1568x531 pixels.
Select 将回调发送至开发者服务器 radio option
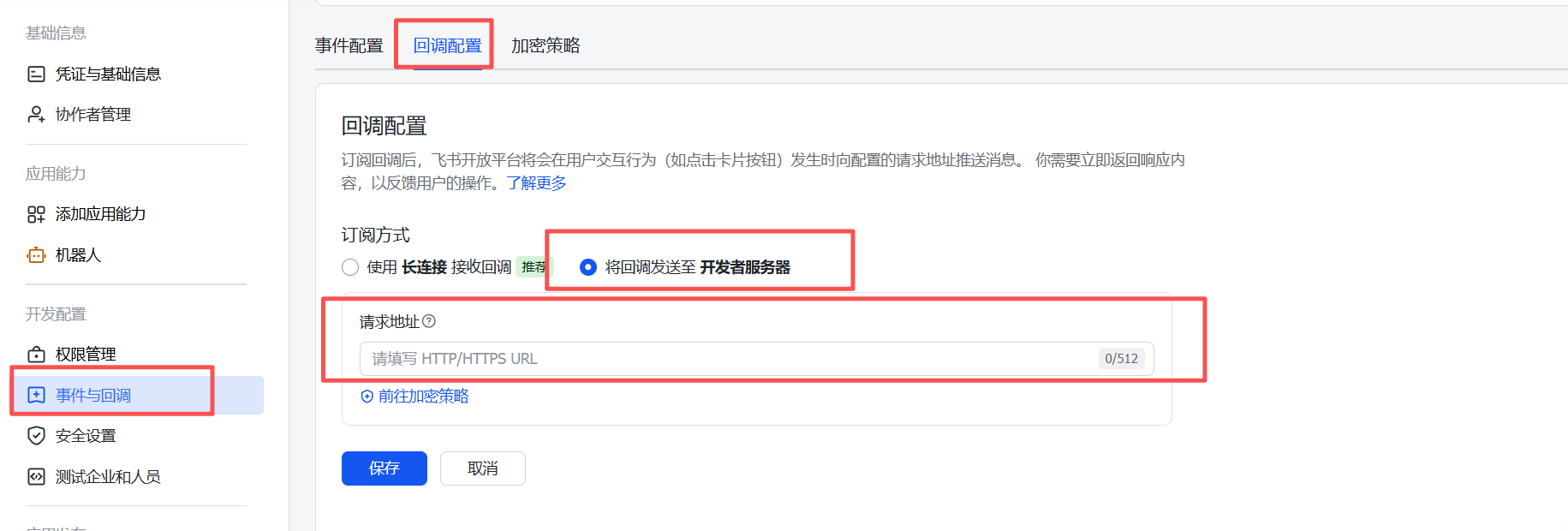pos(588,267)
